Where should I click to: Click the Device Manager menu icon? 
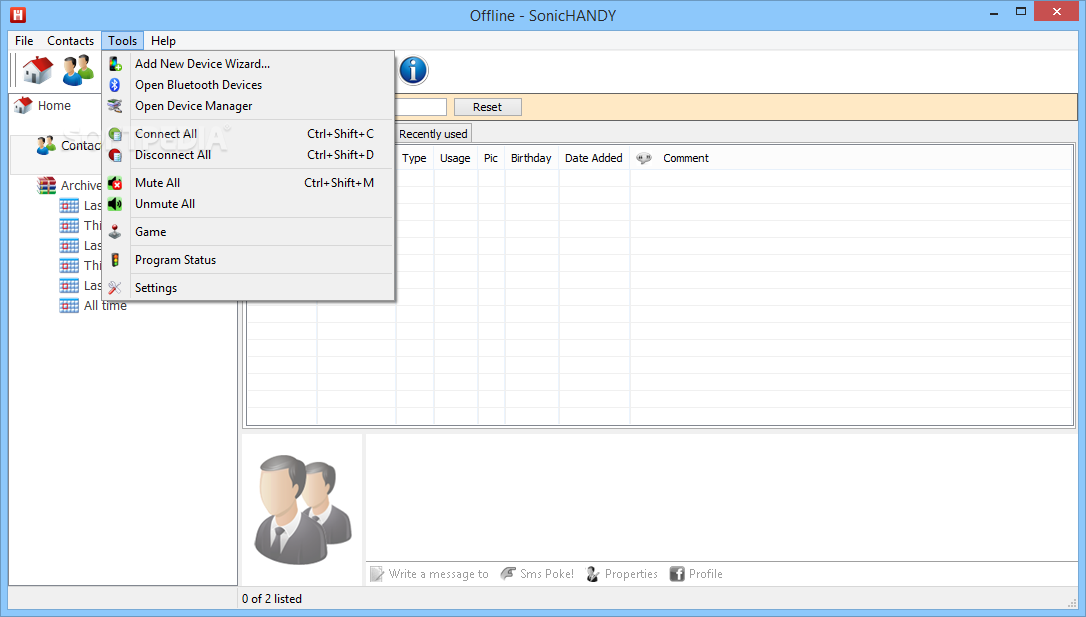115,106
